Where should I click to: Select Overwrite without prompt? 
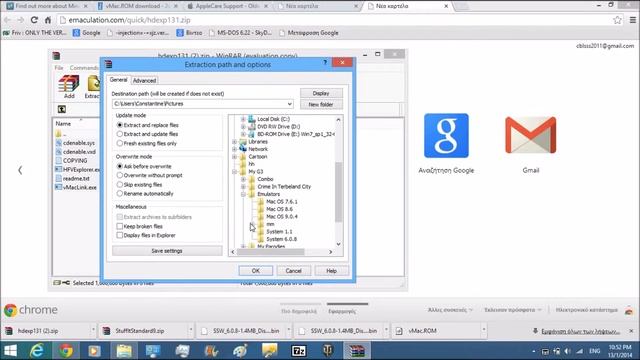tap(120, 175)
